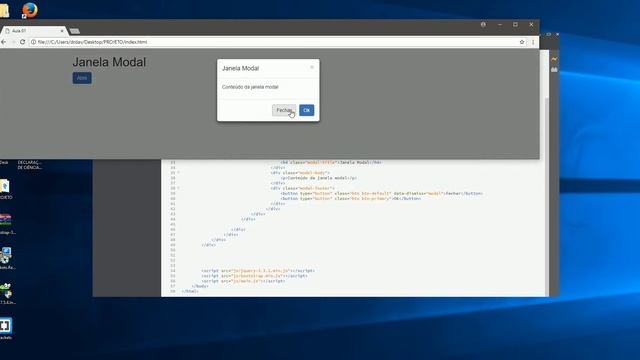Click the main.js script line in editor

[x=243, y=281]
